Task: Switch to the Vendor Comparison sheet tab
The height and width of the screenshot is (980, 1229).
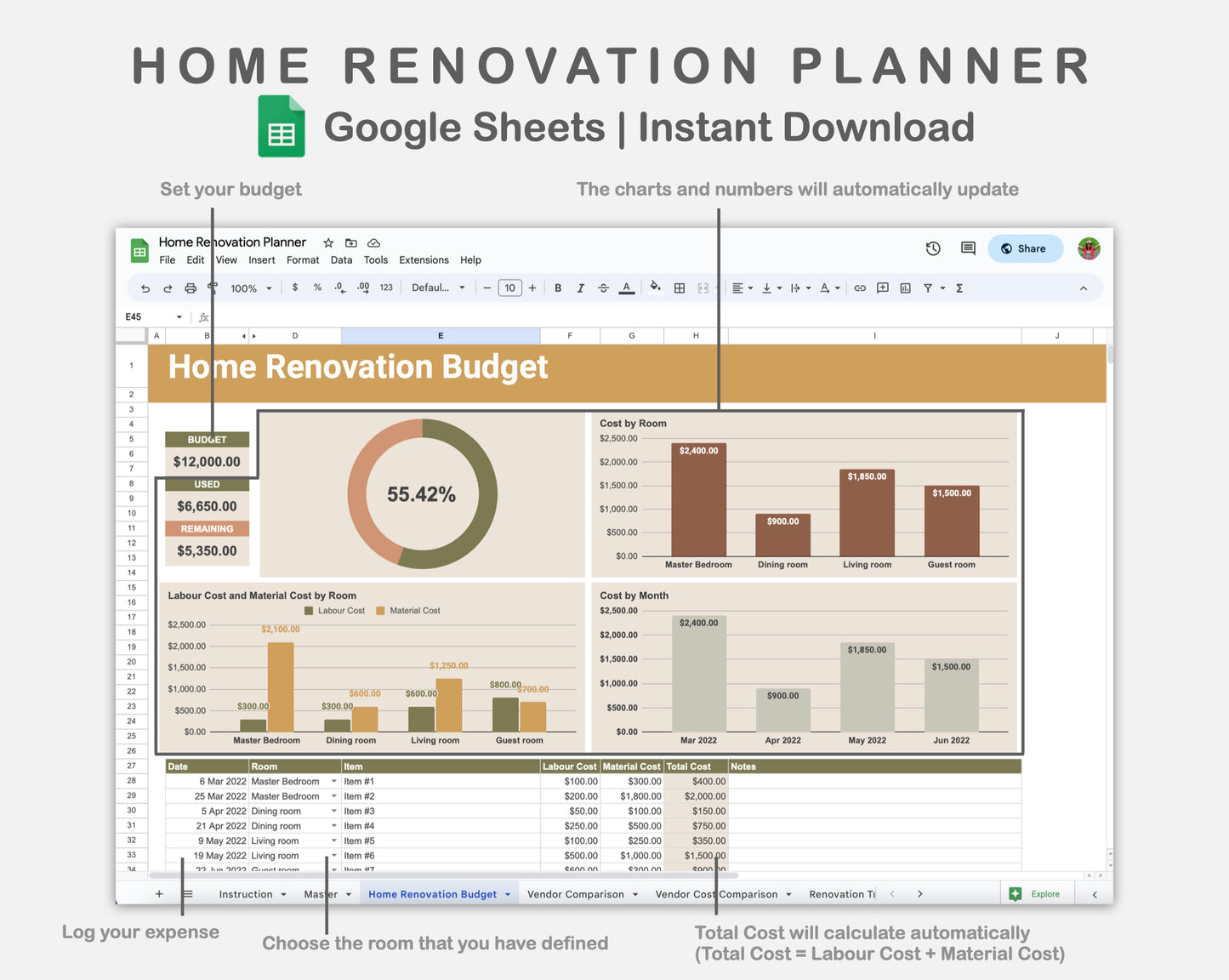Action: pos(576,893)
